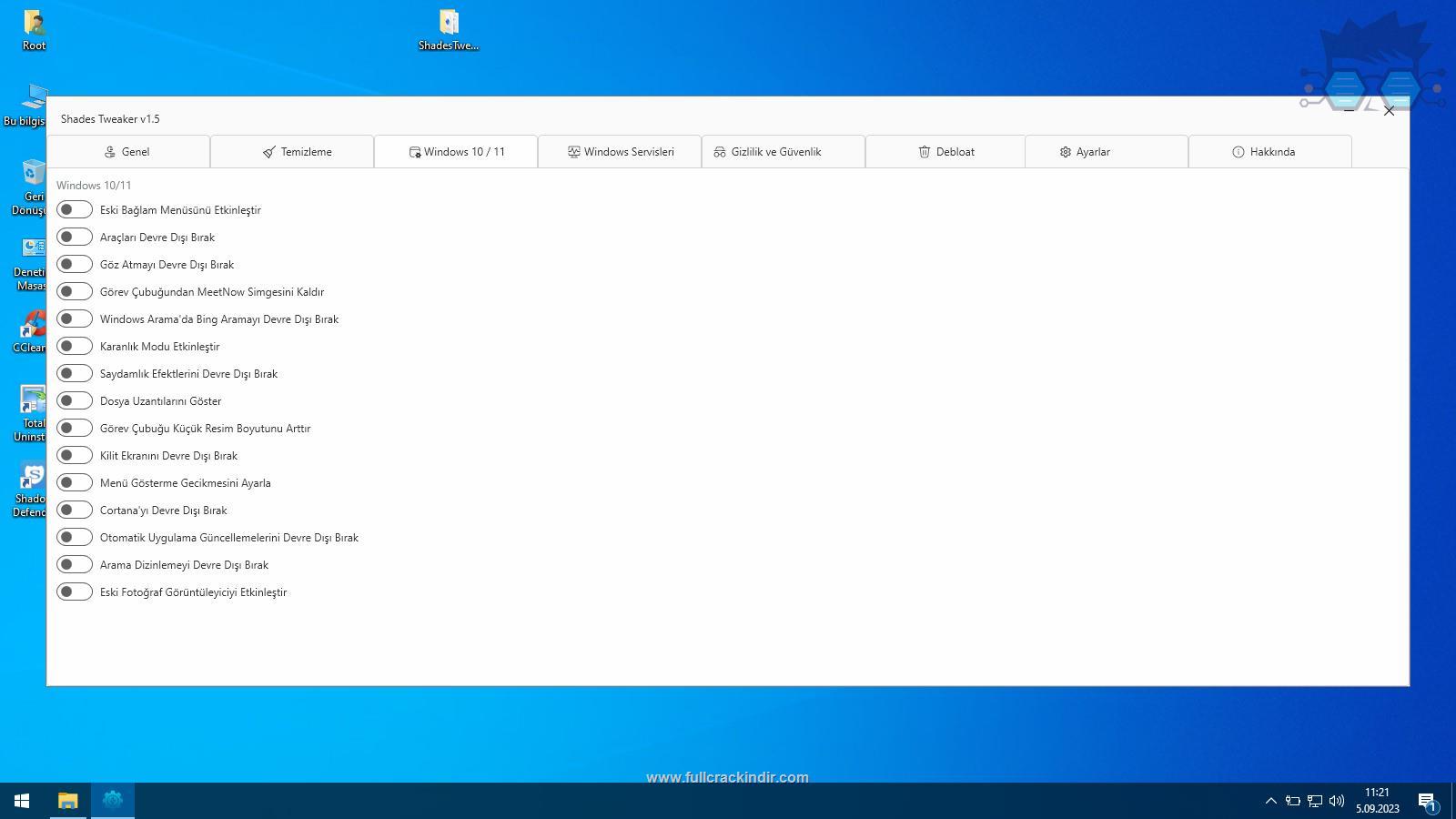Select the ShadesTweaker desktop file icon
Image resolution: width=1456 pixels, height=819 pixels.
pyautogui.click(x=449, y=29)
